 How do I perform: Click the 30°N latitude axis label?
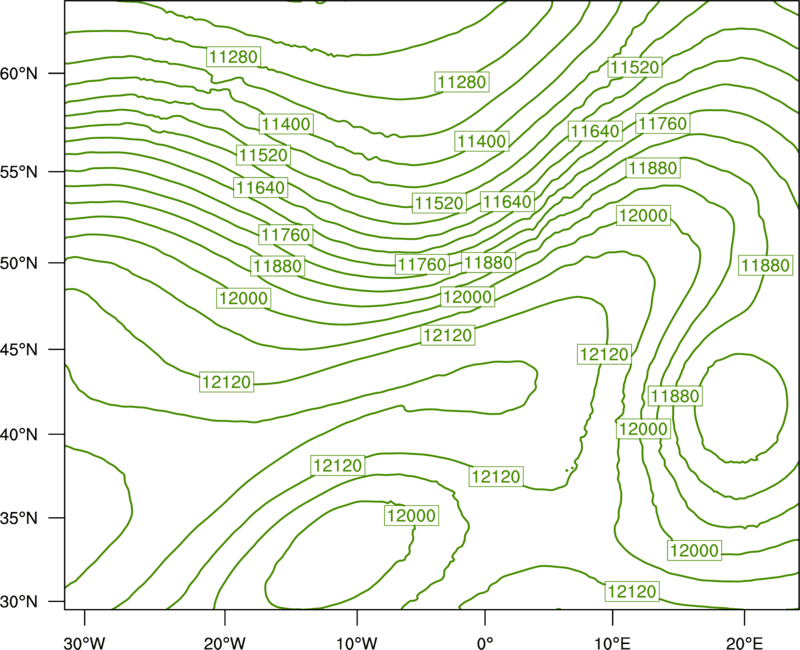tap(19, 602)
